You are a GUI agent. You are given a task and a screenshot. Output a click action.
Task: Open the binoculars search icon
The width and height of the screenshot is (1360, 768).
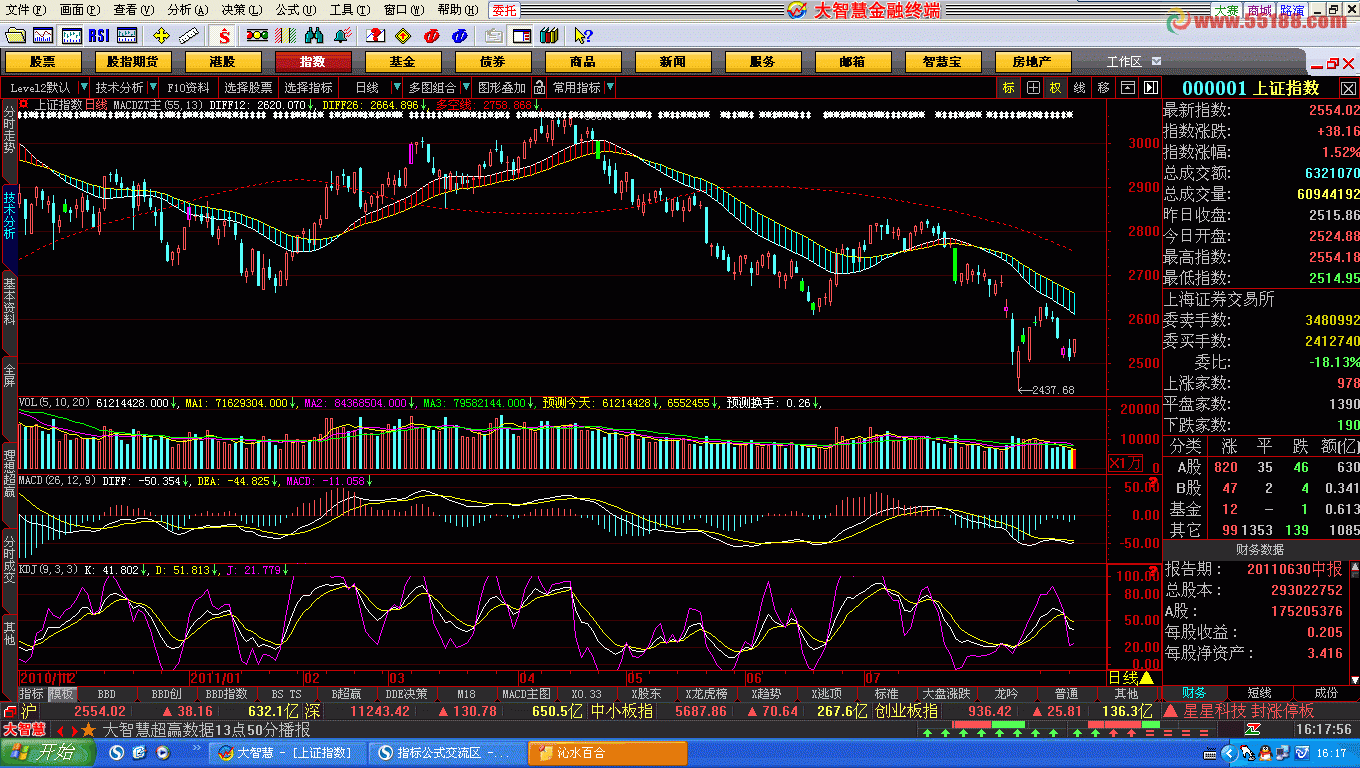tap(314, 36)
